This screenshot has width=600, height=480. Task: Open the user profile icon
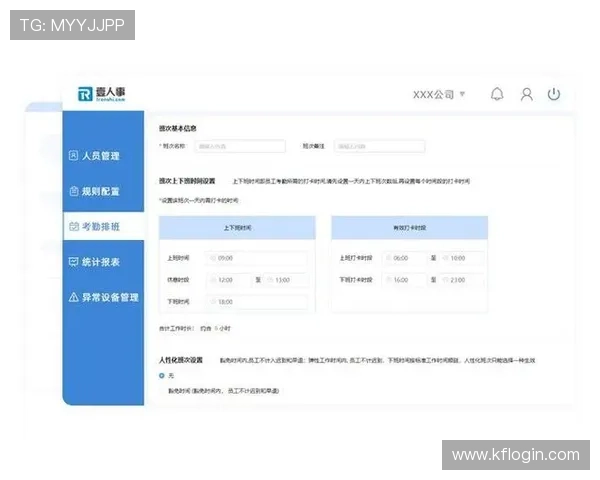(x=527, y=94)
